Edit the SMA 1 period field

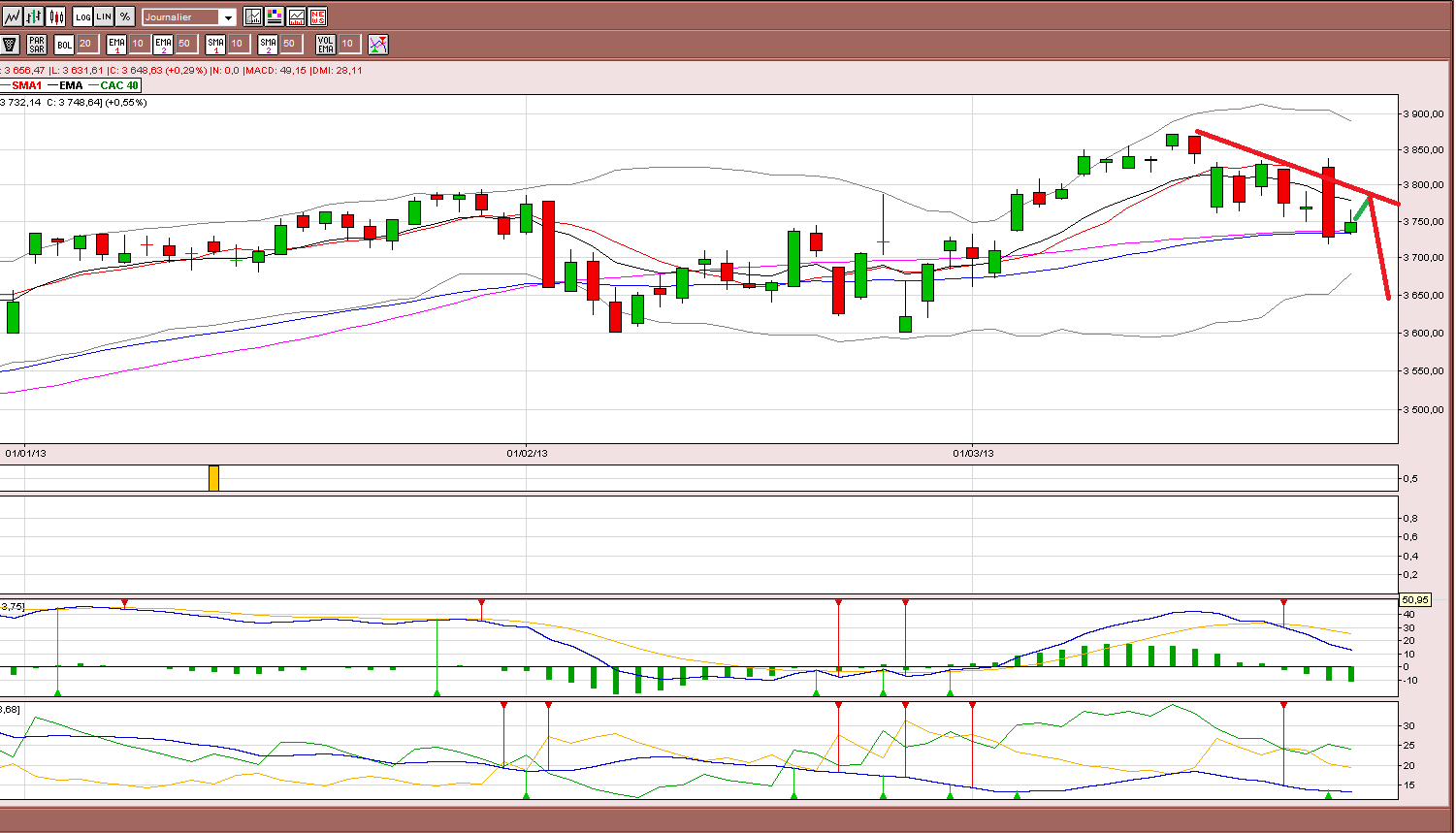coord(238,44)
